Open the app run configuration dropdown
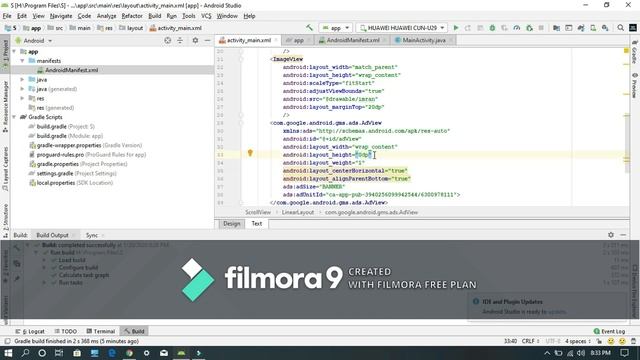640x360 pixels. [x=336, y=28]
